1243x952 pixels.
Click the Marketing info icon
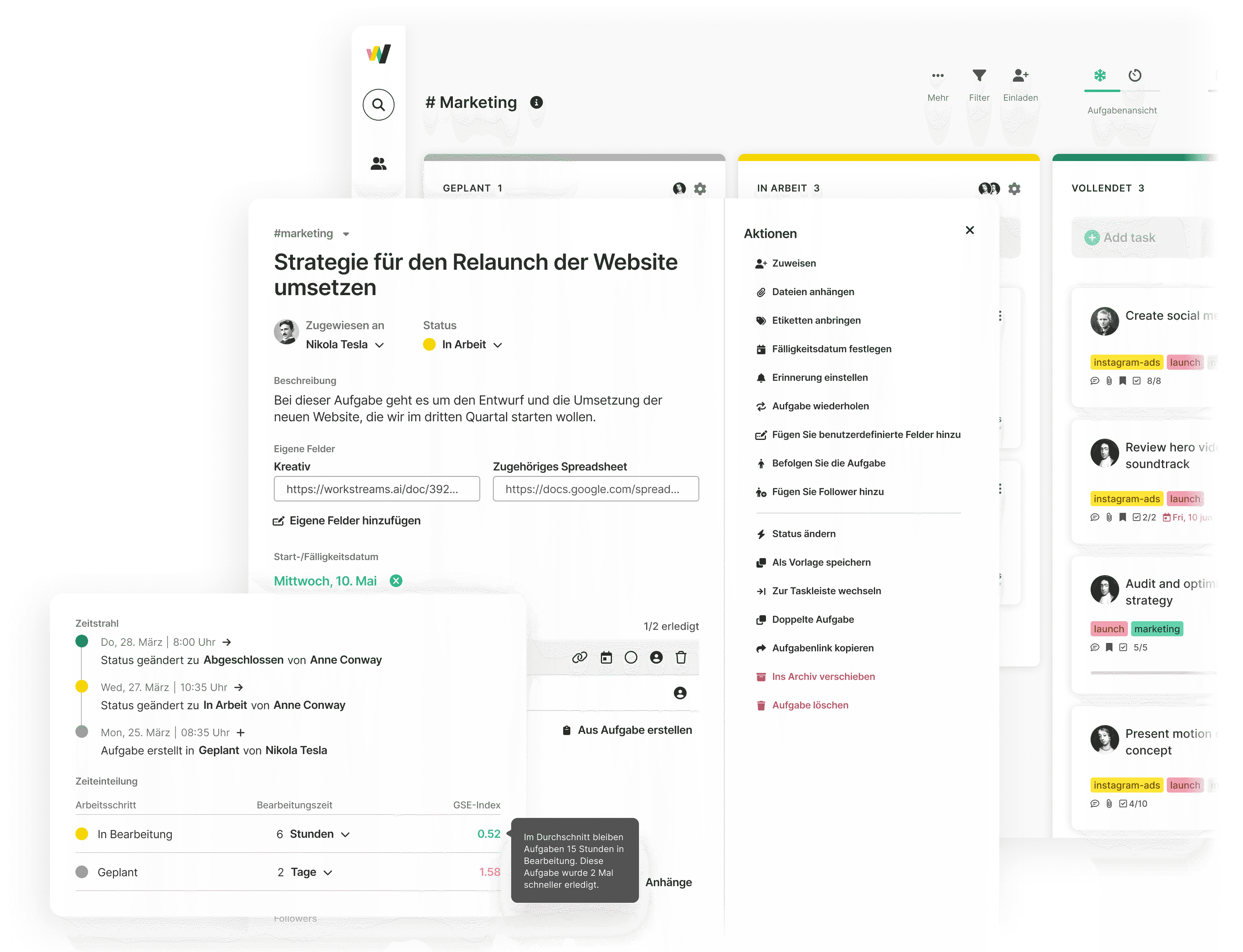point(536,103)
